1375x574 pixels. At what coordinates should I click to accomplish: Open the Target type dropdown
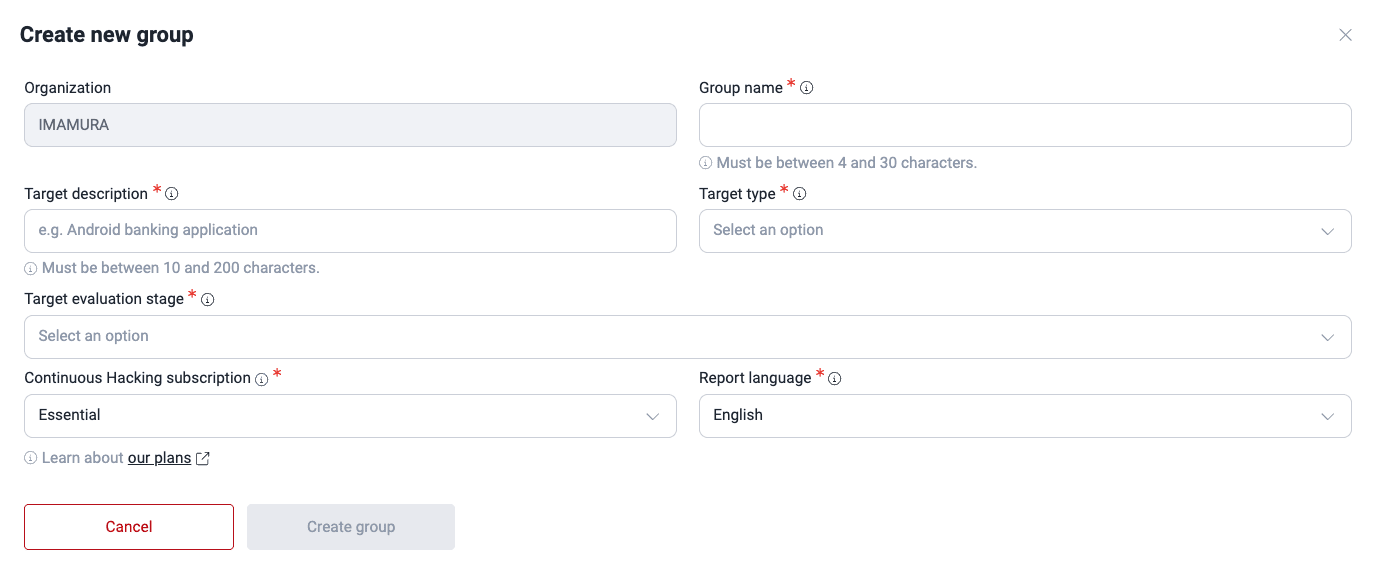[1025, 231]
